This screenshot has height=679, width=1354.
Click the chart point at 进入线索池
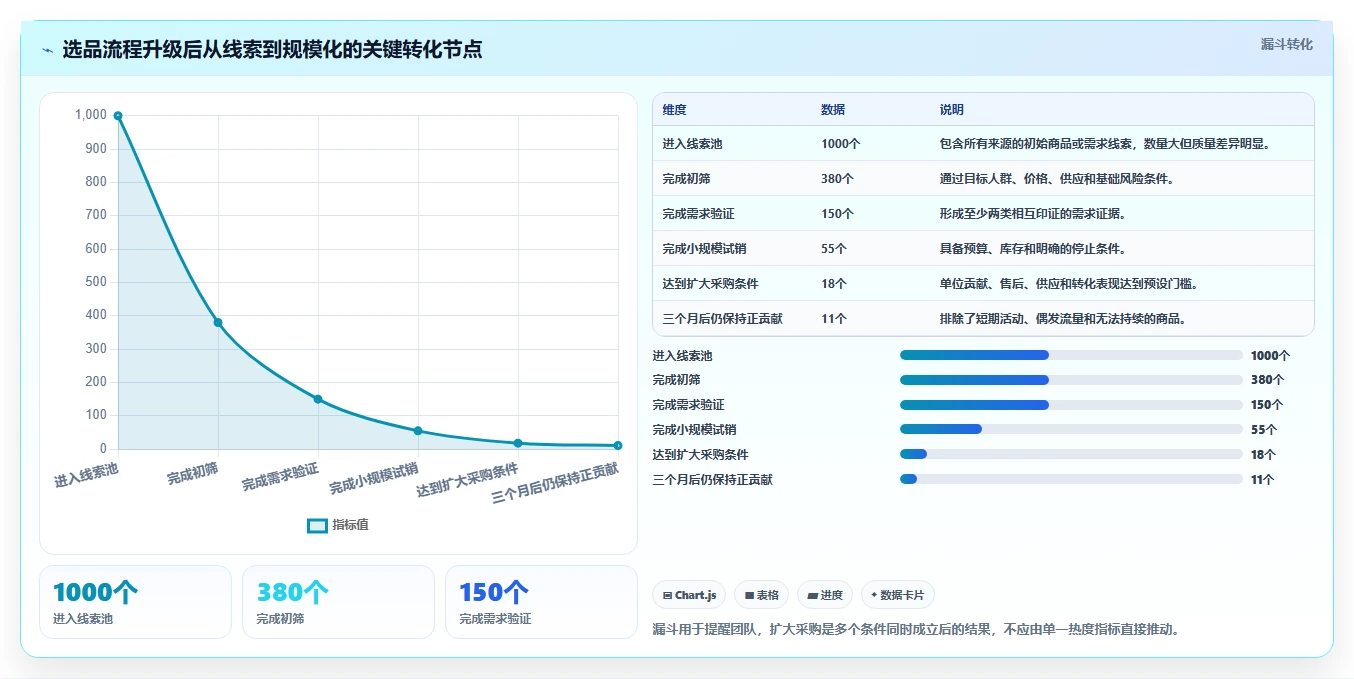(118, 116)
